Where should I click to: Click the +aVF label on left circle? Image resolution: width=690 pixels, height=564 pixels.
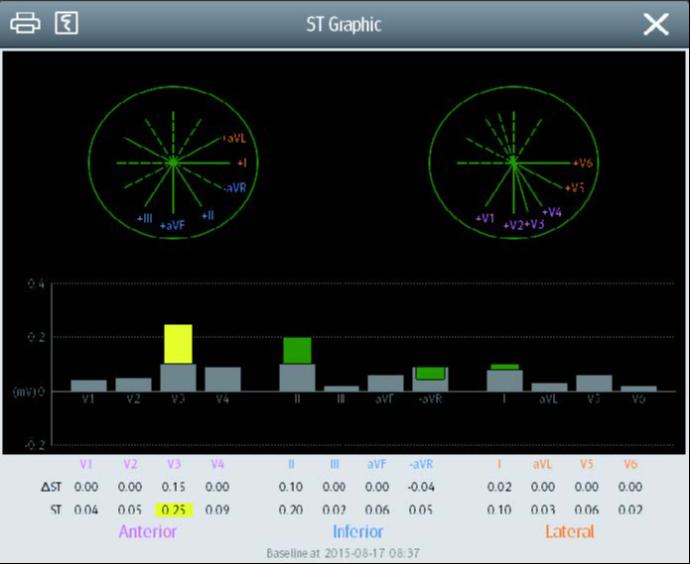point(172,226)
